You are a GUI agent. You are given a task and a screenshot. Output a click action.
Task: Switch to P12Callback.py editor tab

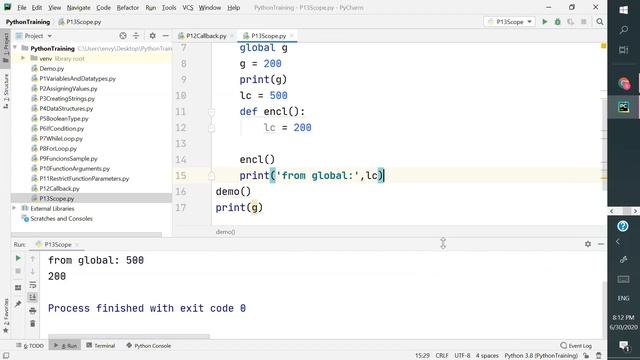click(x=206, y=36)
